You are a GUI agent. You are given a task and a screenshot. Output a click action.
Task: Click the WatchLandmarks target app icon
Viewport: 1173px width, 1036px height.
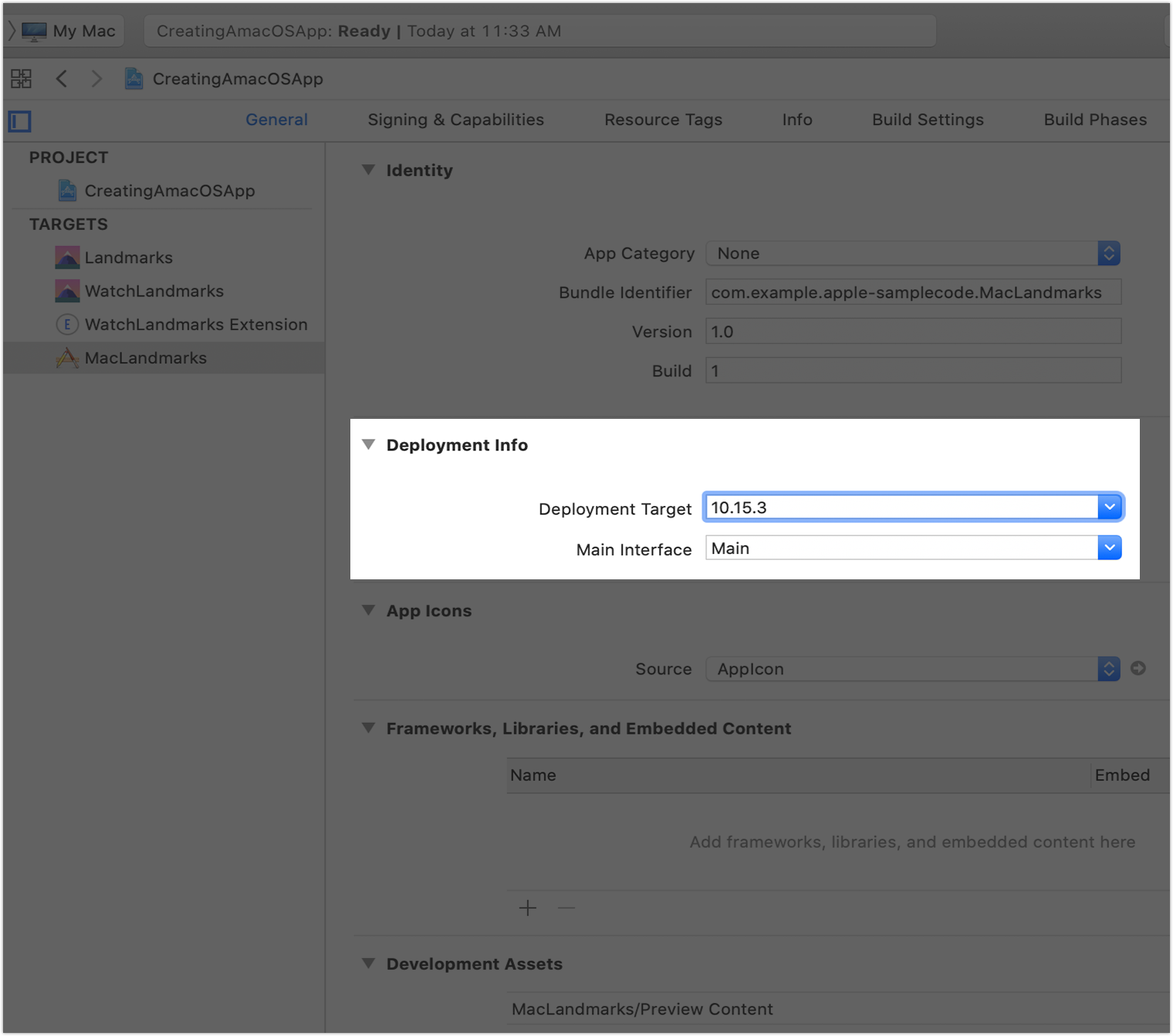click(x=67, y=291)
